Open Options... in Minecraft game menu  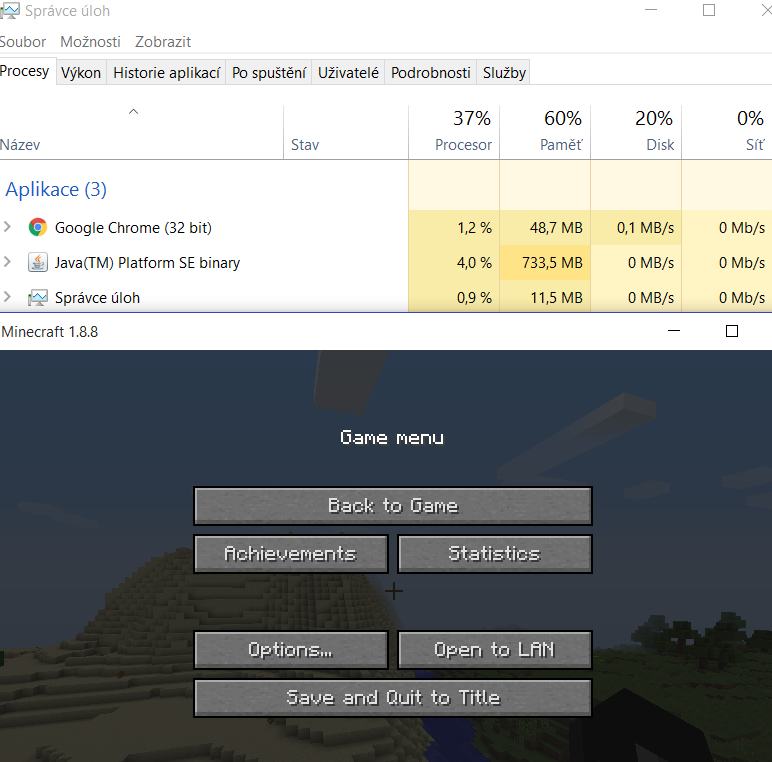click(x=291, y=650)
